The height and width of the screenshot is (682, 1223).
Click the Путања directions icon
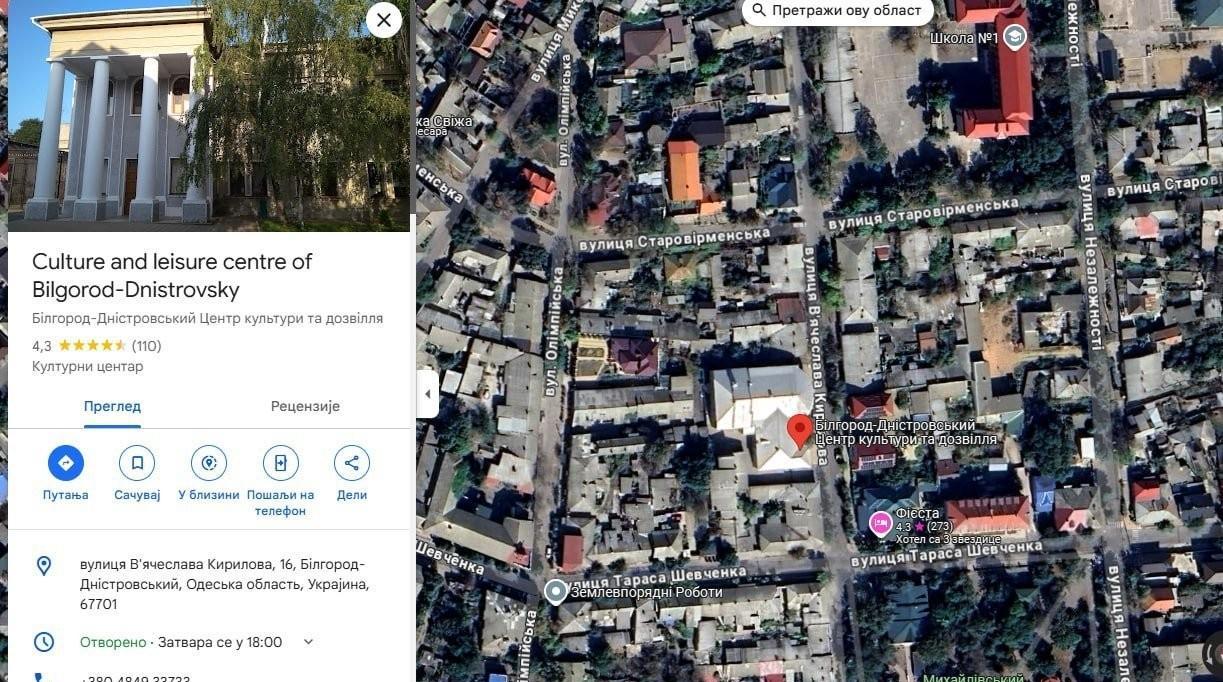[66, 463]
